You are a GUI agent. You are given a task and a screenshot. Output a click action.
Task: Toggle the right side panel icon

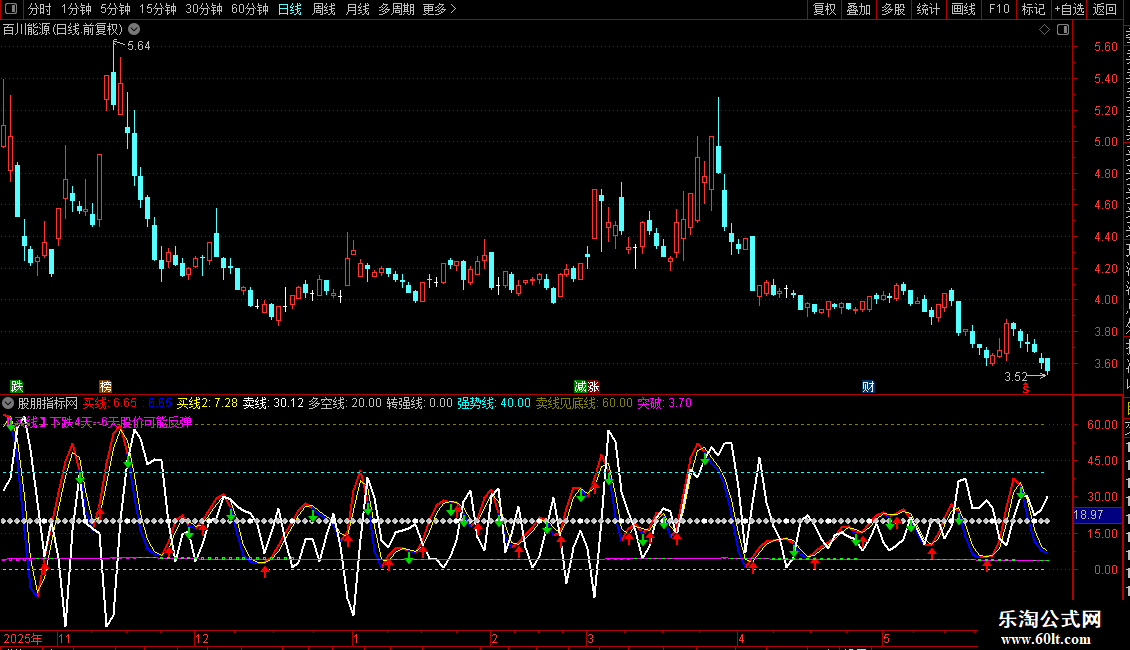click(x=1063, y=30)
